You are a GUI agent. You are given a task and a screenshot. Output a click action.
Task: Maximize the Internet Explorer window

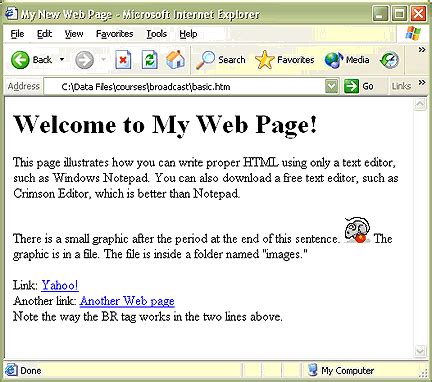tap(399, 14)
